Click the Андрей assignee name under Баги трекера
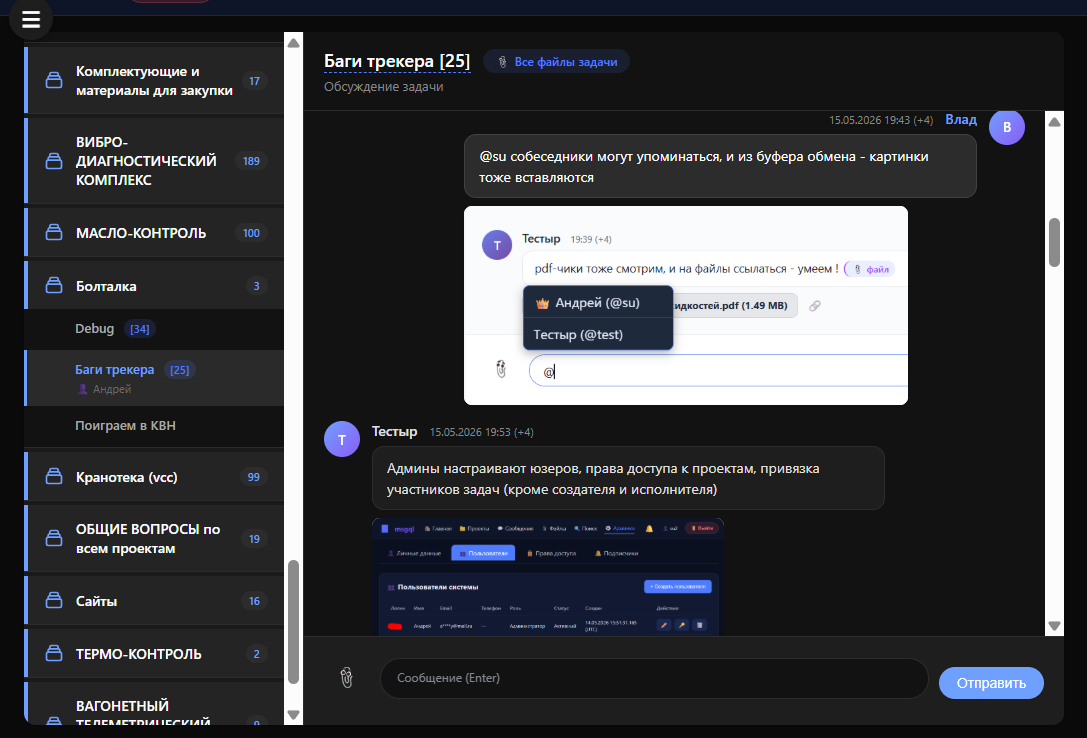The width and height of the screenshot is (1087, 738). tap(112, 389)
